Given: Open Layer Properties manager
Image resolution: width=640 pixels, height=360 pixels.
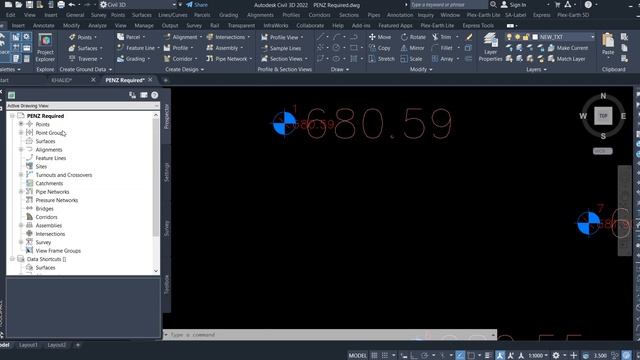Looking at the screenshot, I should 490,47.
